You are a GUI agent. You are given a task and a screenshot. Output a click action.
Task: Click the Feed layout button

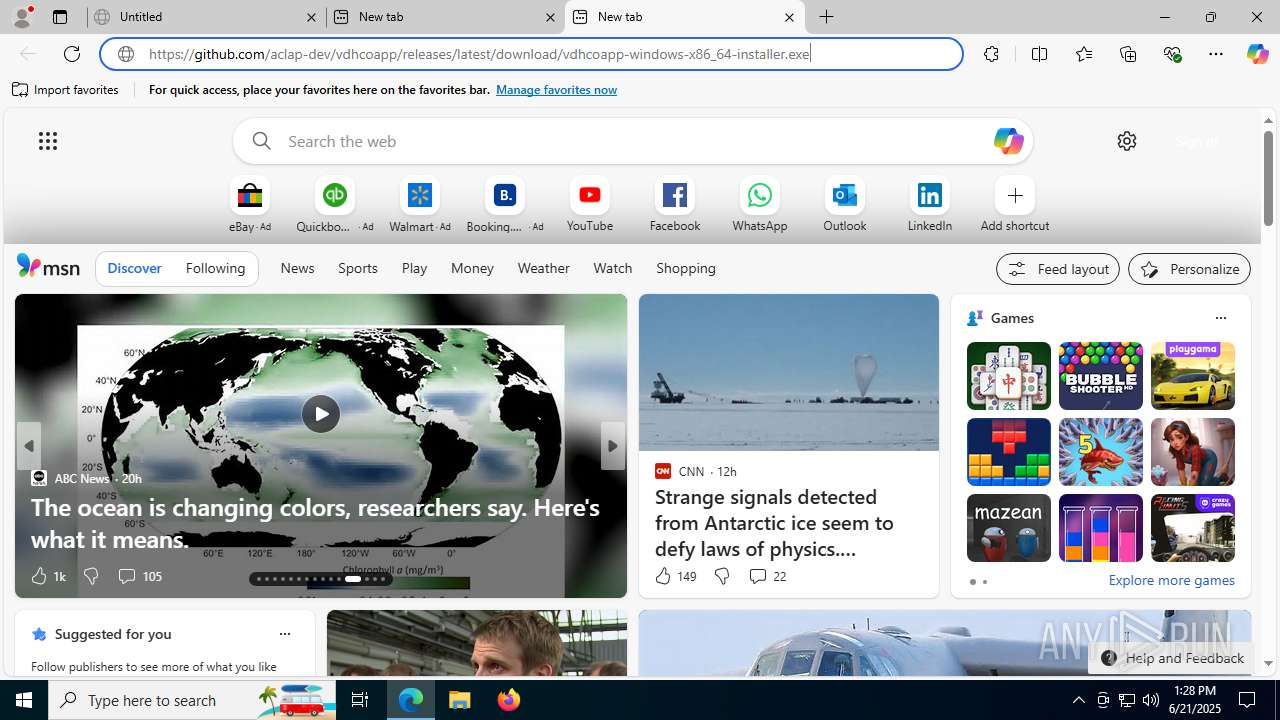pyautogui.click(x=1057, y=269)
